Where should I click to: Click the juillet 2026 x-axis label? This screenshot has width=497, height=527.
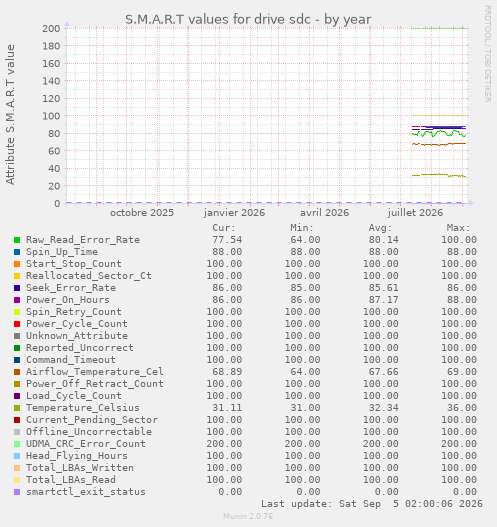pyautogui.click(x=415, y=213)
